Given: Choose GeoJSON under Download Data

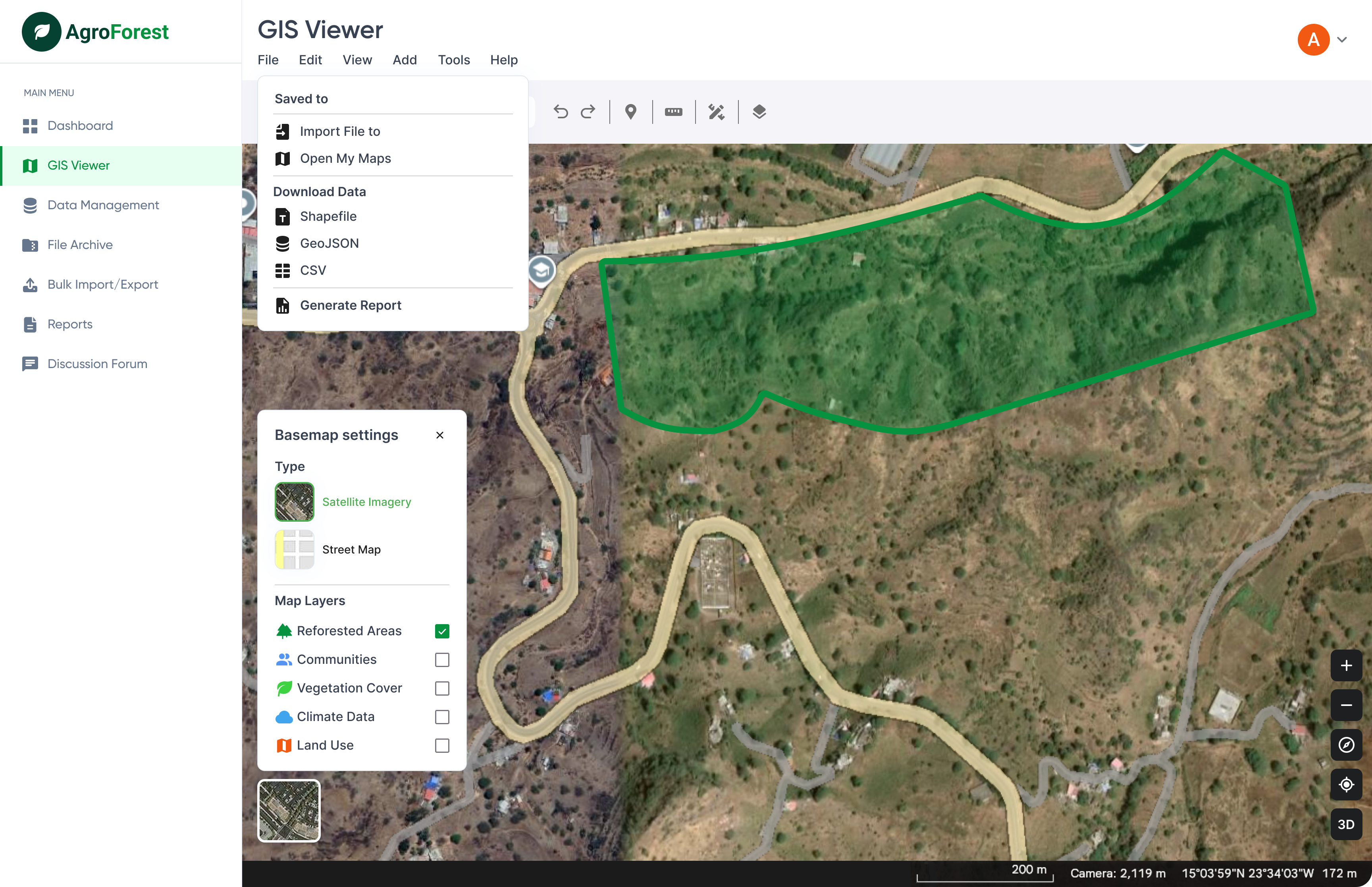Looking at the screenshot, I should coord(329,243).
